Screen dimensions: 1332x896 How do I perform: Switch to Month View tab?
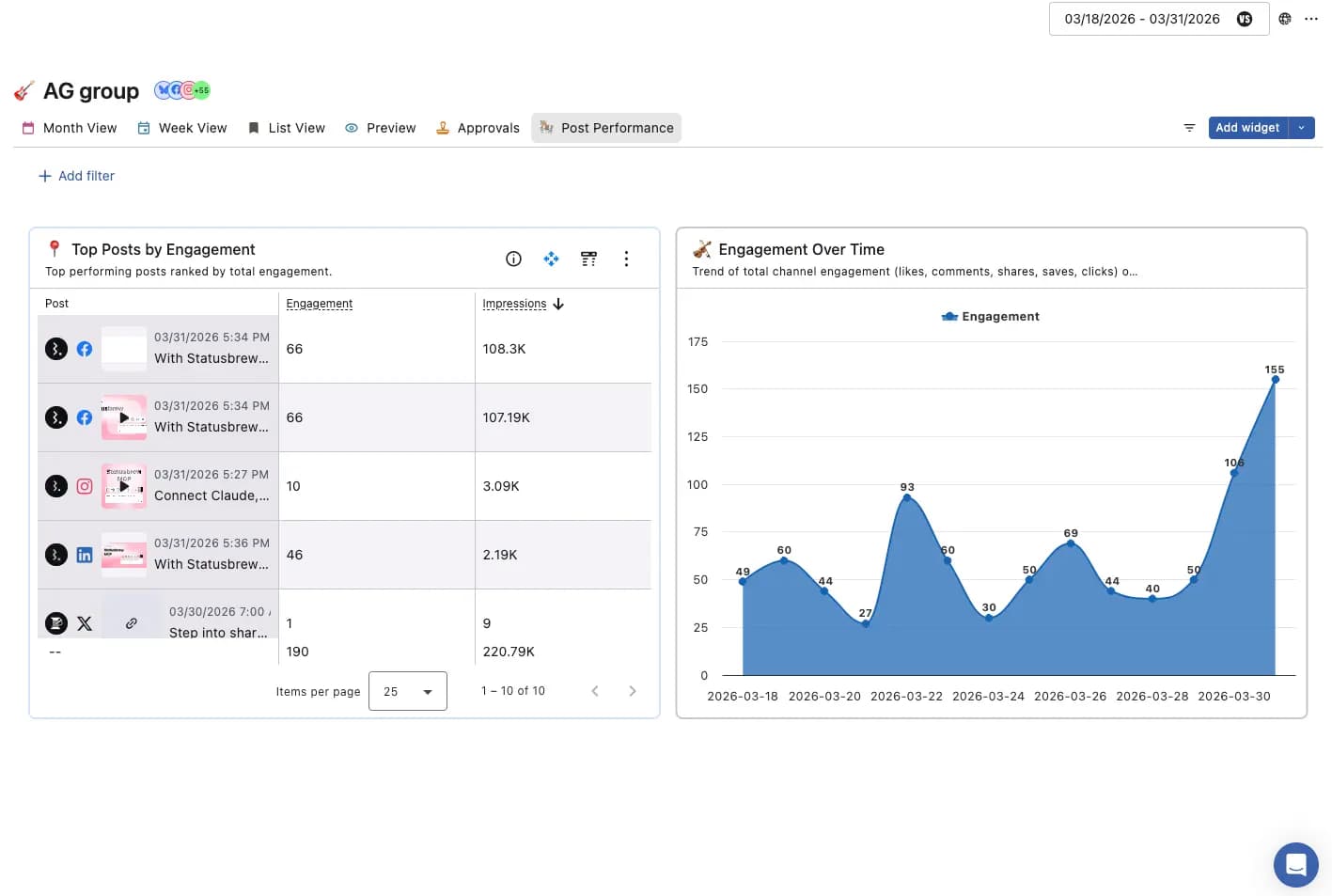pos(70,128)
